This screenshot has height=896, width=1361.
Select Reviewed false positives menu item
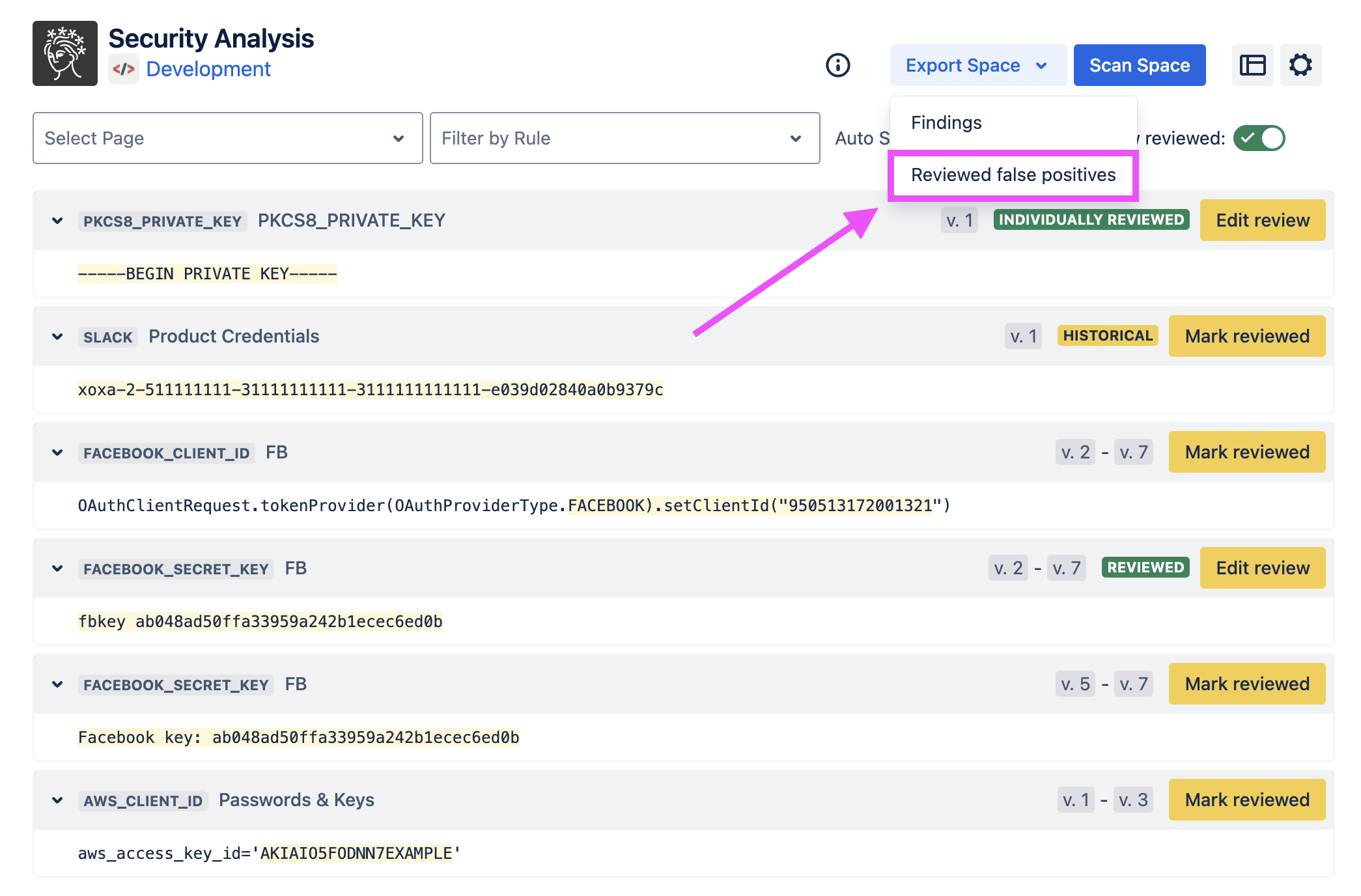tap(1013, 175)
